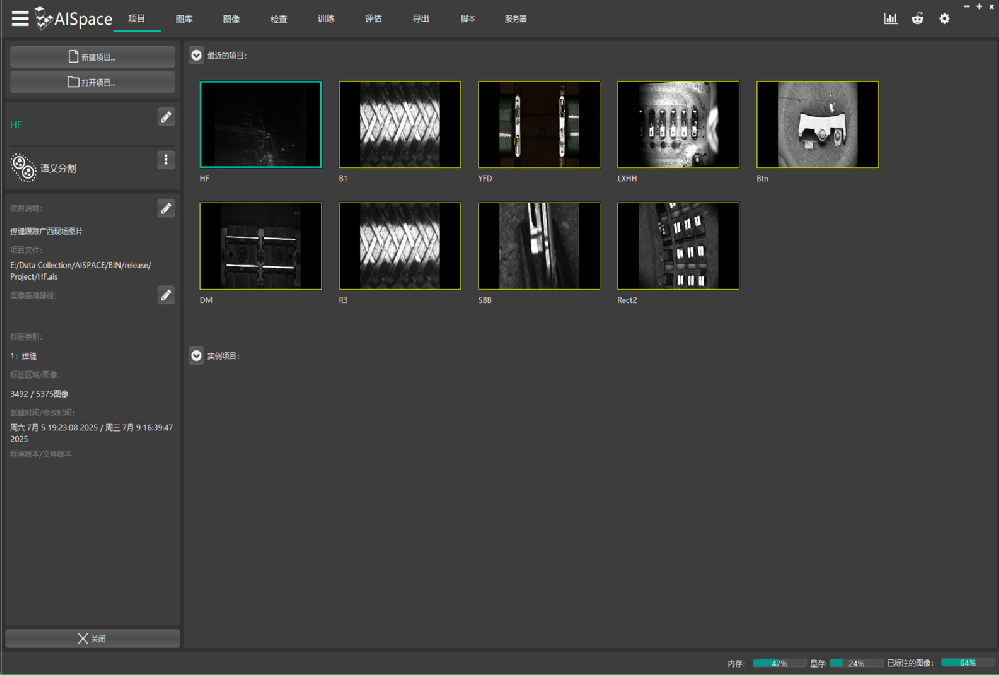Edit the project description with pencil icon
This screenshot has width=999, height=675.
166,208
